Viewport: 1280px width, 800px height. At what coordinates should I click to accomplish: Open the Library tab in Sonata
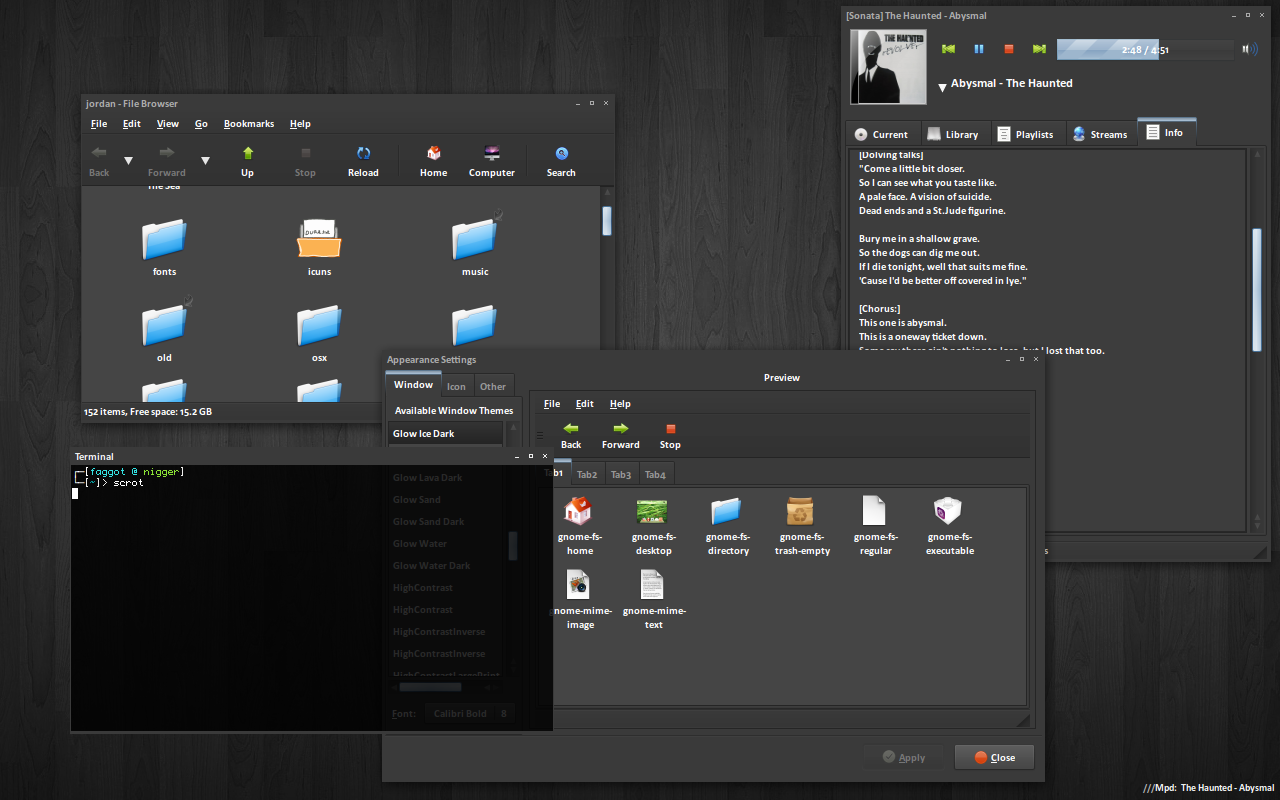coord(953,134)
